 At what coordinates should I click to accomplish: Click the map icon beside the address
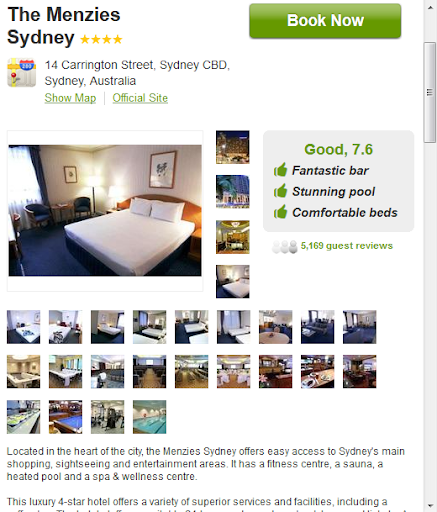22,73
